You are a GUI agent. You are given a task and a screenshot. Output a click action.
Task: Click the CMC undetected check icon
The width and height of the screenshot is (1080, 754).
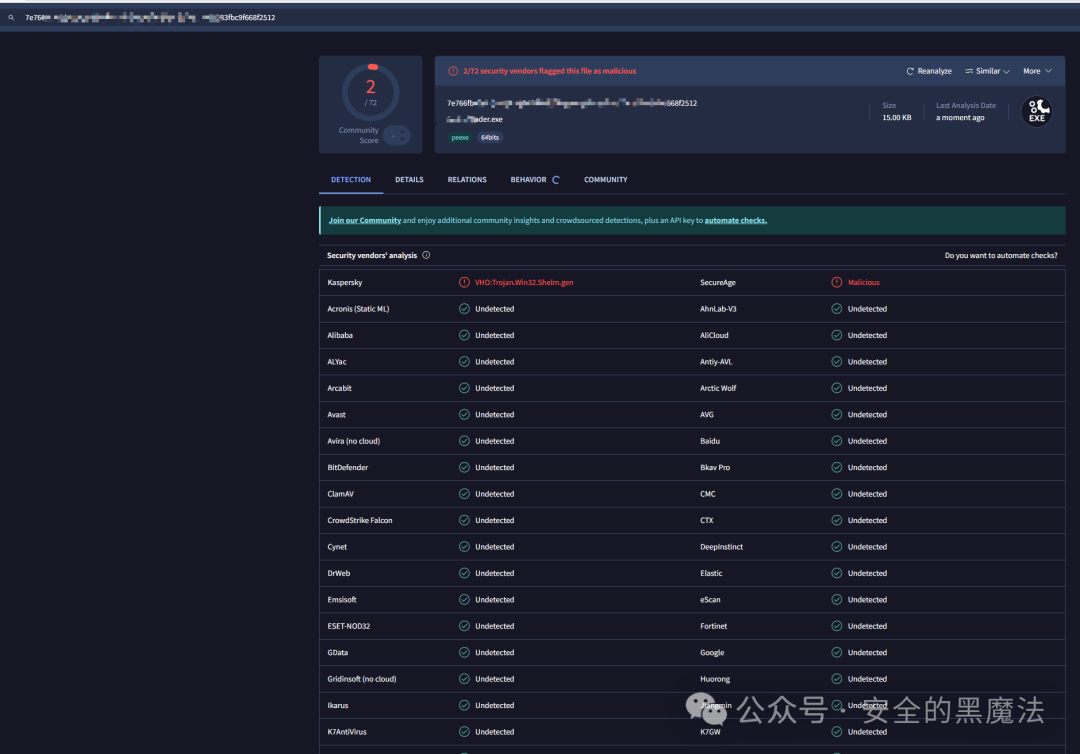click(836, 494)
